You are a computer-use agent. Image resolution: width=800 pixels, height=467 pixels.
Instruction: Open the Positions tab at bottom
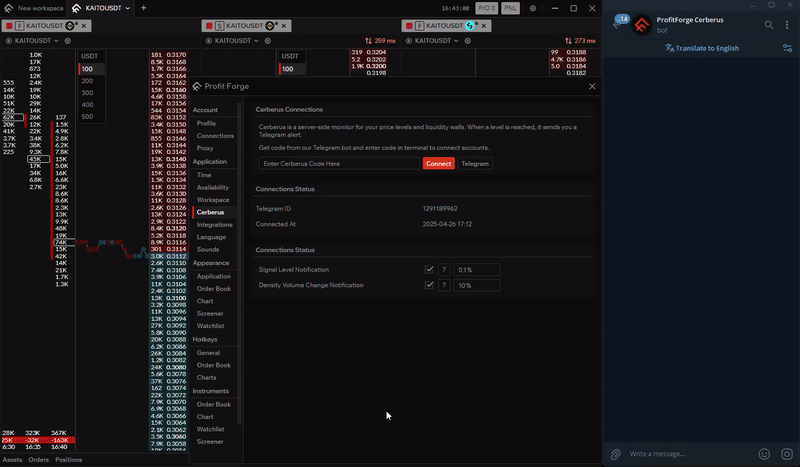(68, 460)
